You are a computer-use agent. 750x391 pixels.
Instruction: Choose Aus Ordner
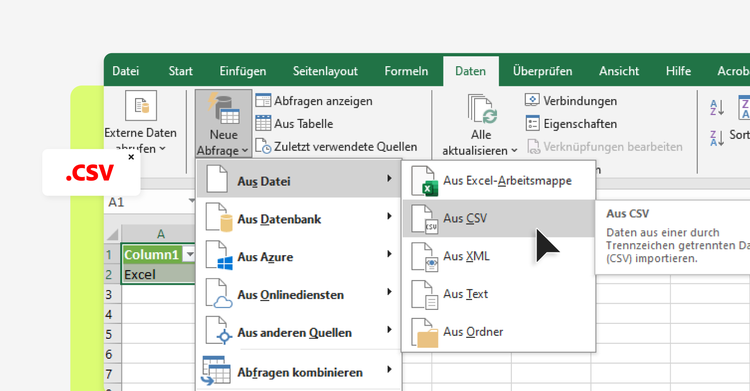499,332
